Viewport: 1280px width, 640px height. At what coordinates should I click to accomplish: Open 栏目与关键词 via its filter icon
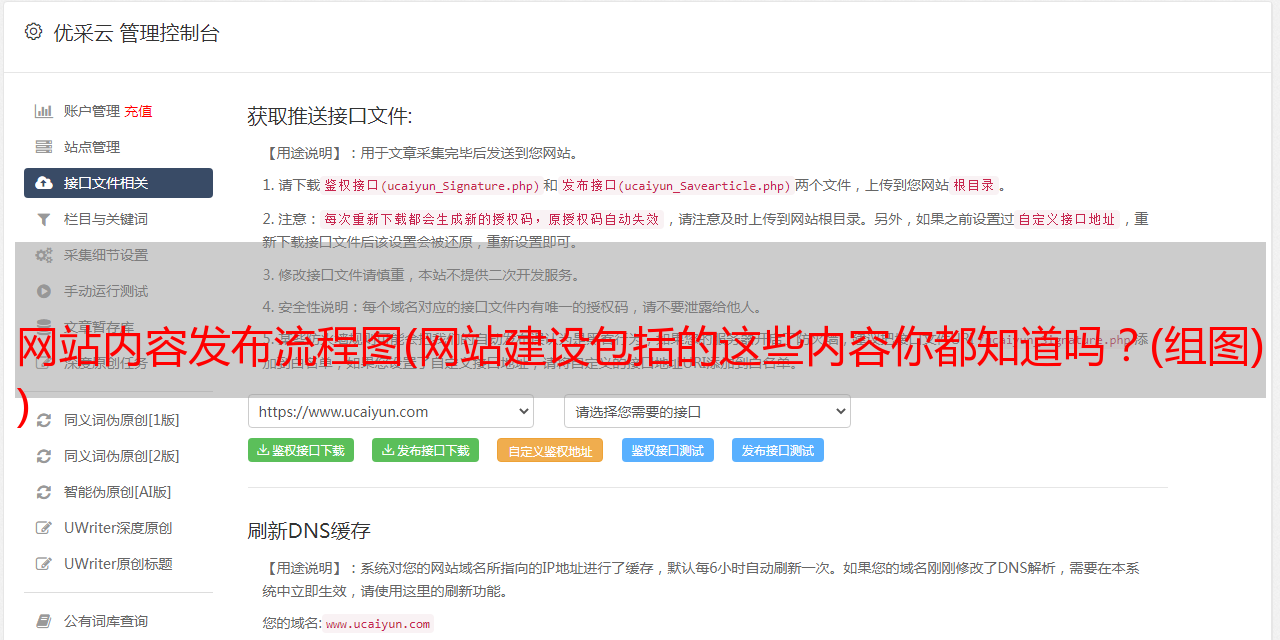coord(44,219)
